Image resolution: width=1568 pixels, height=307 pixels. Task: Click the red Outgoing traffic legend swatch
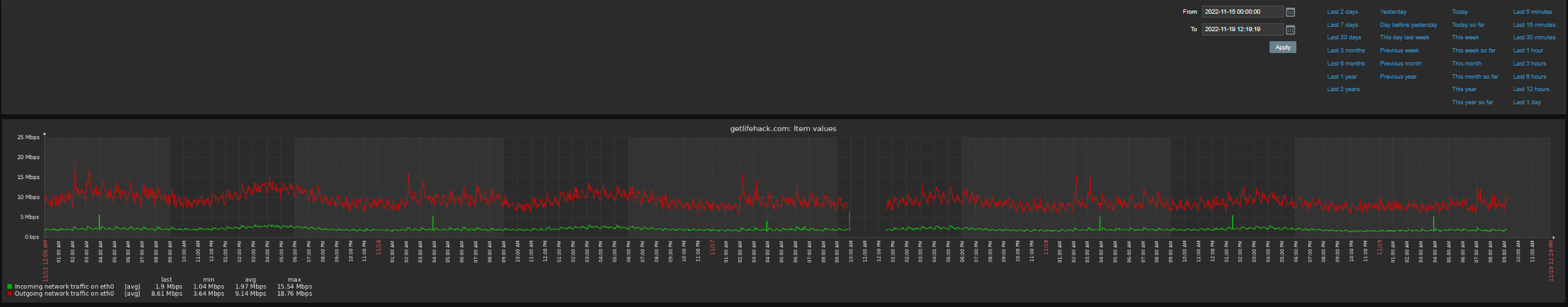(x=9, y=293)
